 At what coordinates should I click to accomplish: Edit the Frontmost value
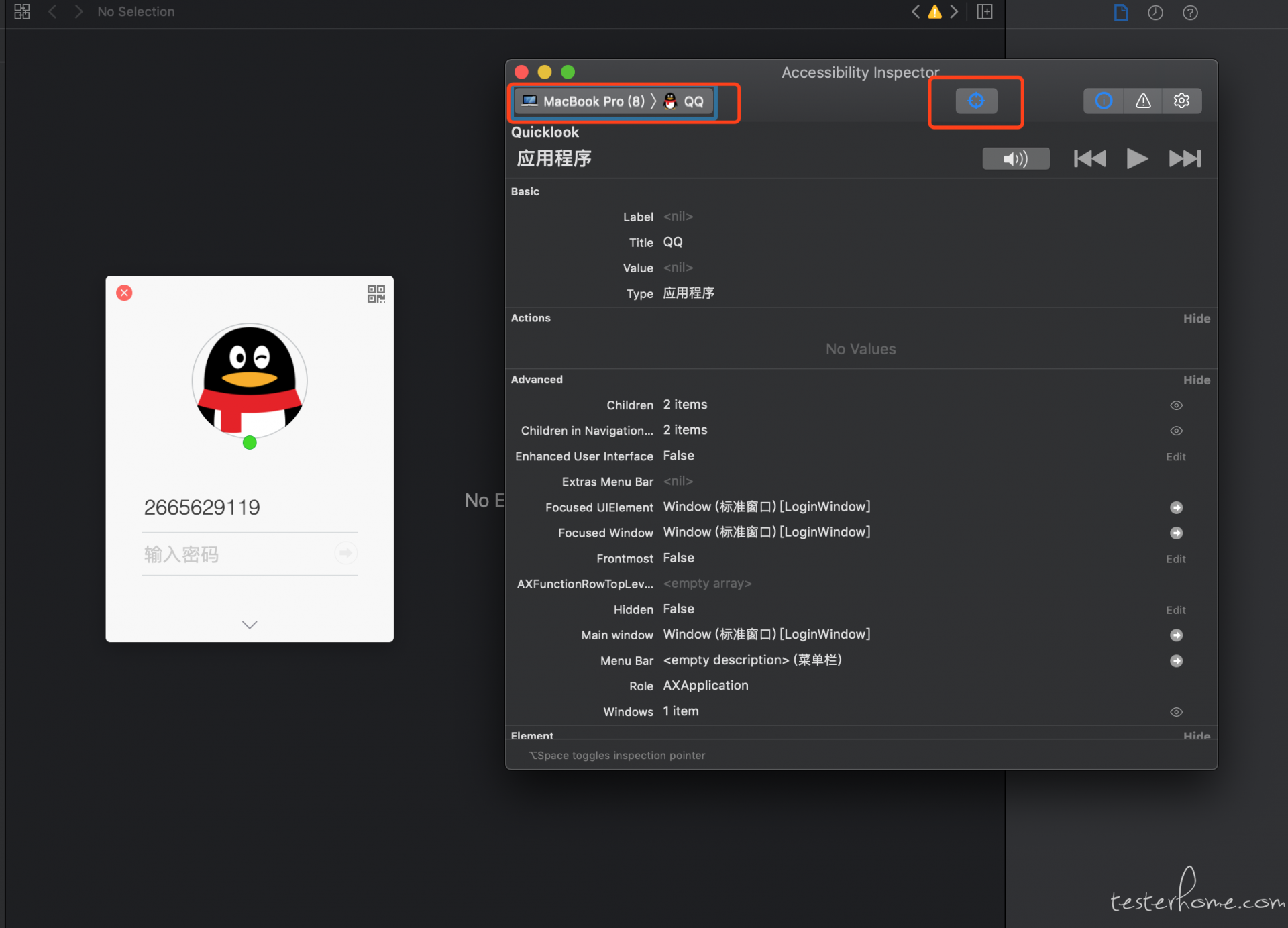[1175, 559]
